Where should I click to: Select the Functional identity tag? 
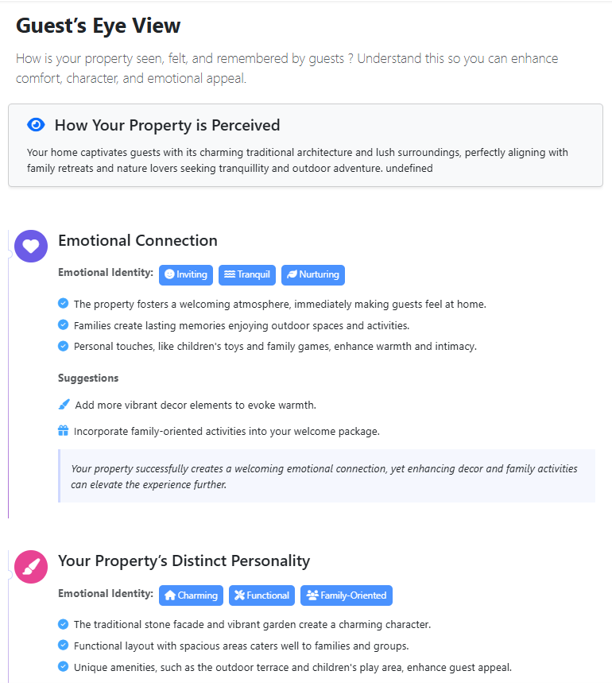coord(262,595)
